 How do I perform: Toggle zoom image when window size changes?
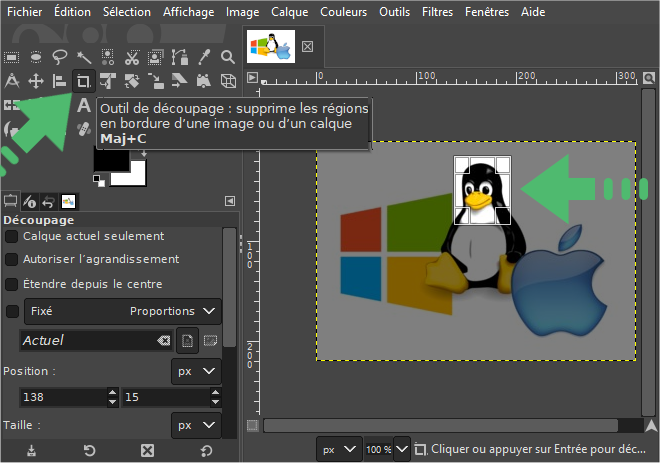tap(649, 78)
